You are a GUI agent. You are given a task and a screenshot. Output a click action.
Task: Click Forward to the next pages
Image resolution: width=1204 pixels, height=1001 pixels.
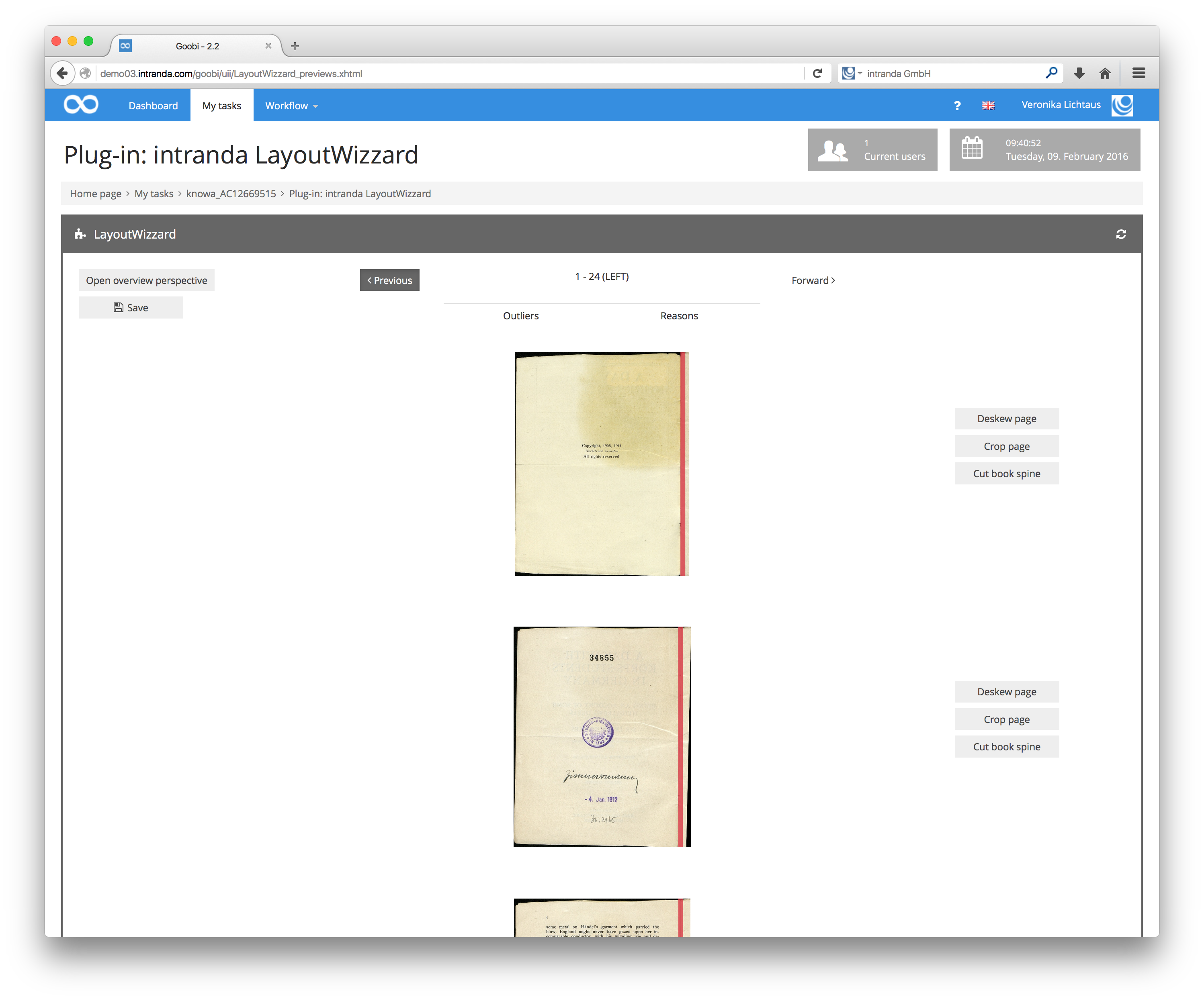tap(813, 280)
